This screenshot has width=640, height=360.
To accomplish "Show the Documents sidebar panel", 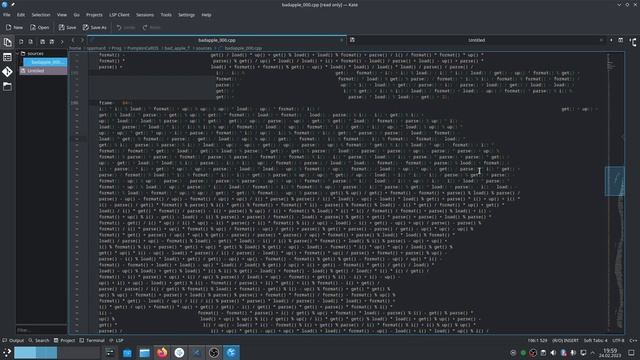I will tap(7, 42).
